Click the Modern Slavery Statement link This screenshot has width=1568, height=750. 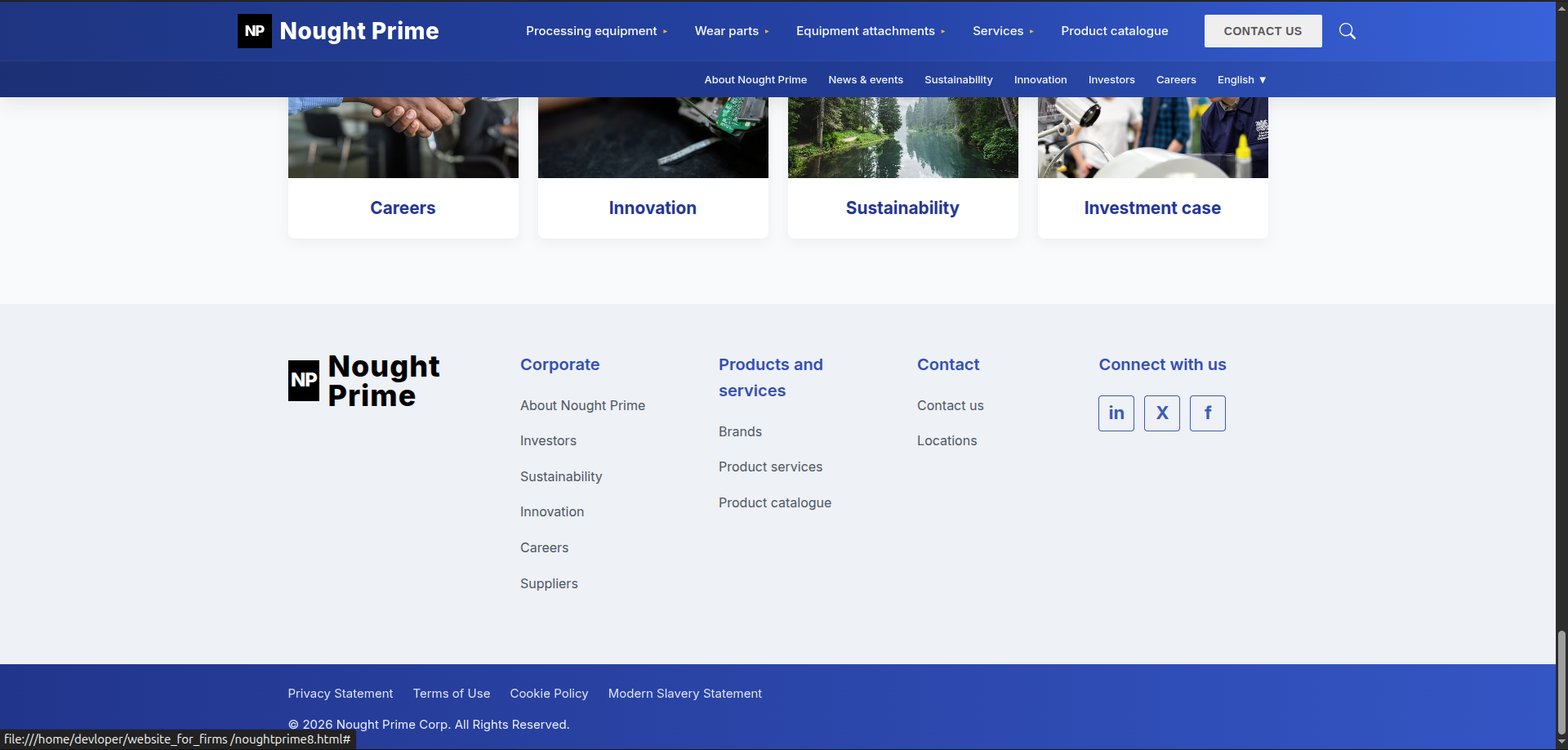[684, 694]
